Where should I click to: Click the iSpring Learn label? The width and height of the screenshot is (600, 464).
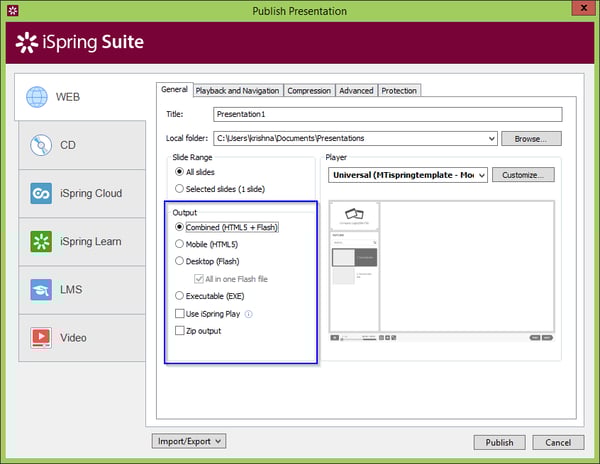tap(91, 242)
